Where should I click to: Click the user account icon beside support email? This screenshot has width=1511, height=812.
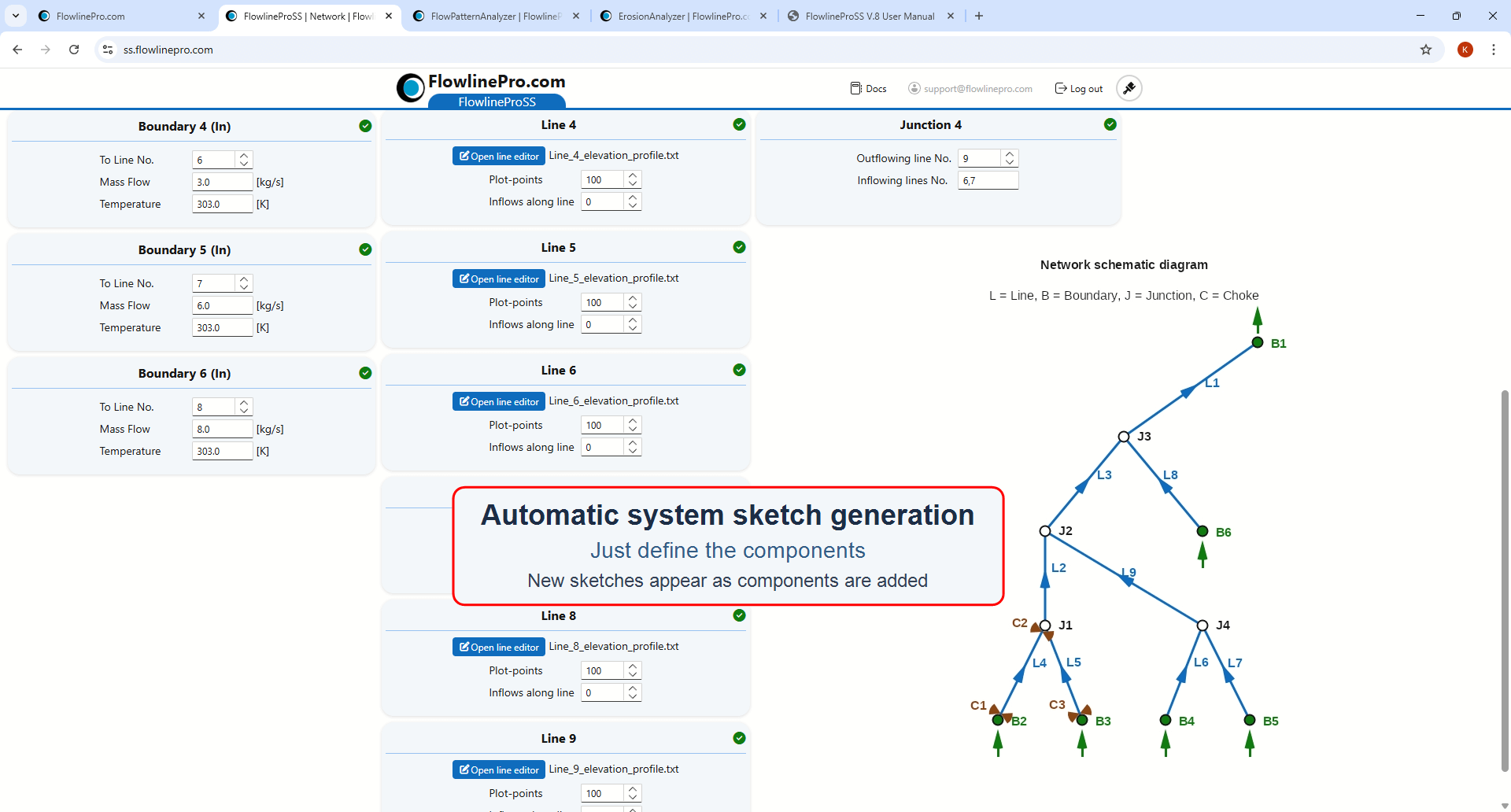(x=913, y=88)
